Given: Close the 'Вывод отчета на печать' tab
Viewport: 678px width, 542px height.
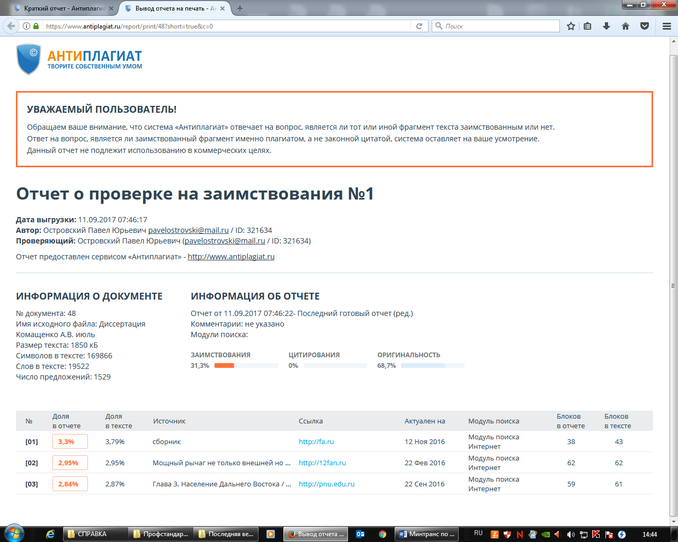Looking at the screenshot, I should 222,8.
